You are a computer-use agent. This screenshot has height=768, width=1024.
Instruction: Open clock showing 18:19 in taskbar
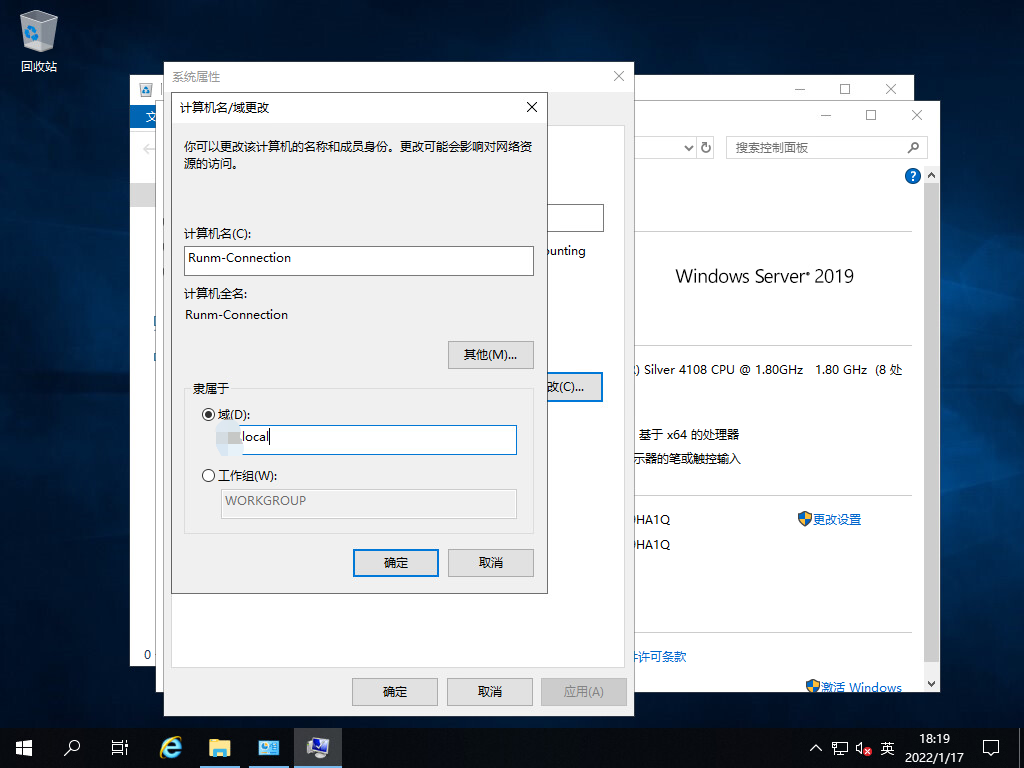pos(934,748)
